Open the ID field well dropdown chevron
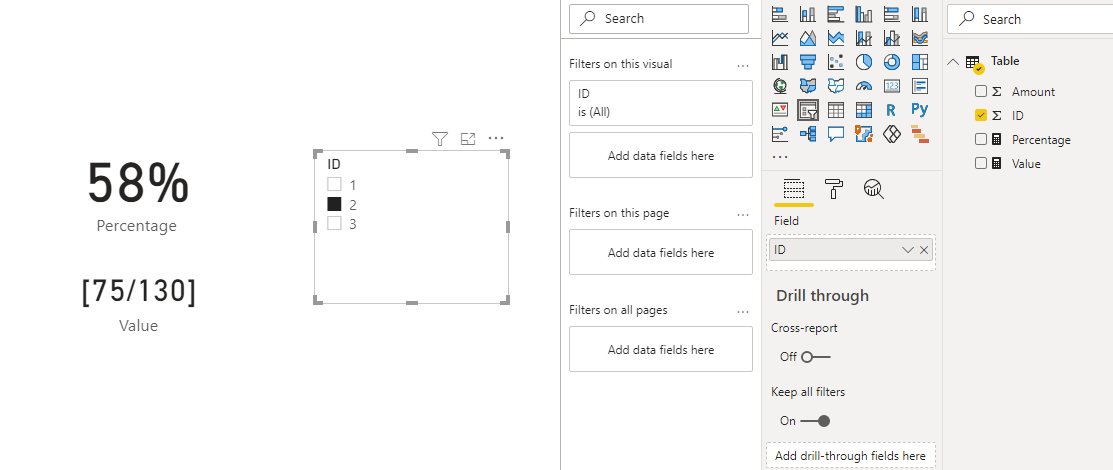 point(907,250)
